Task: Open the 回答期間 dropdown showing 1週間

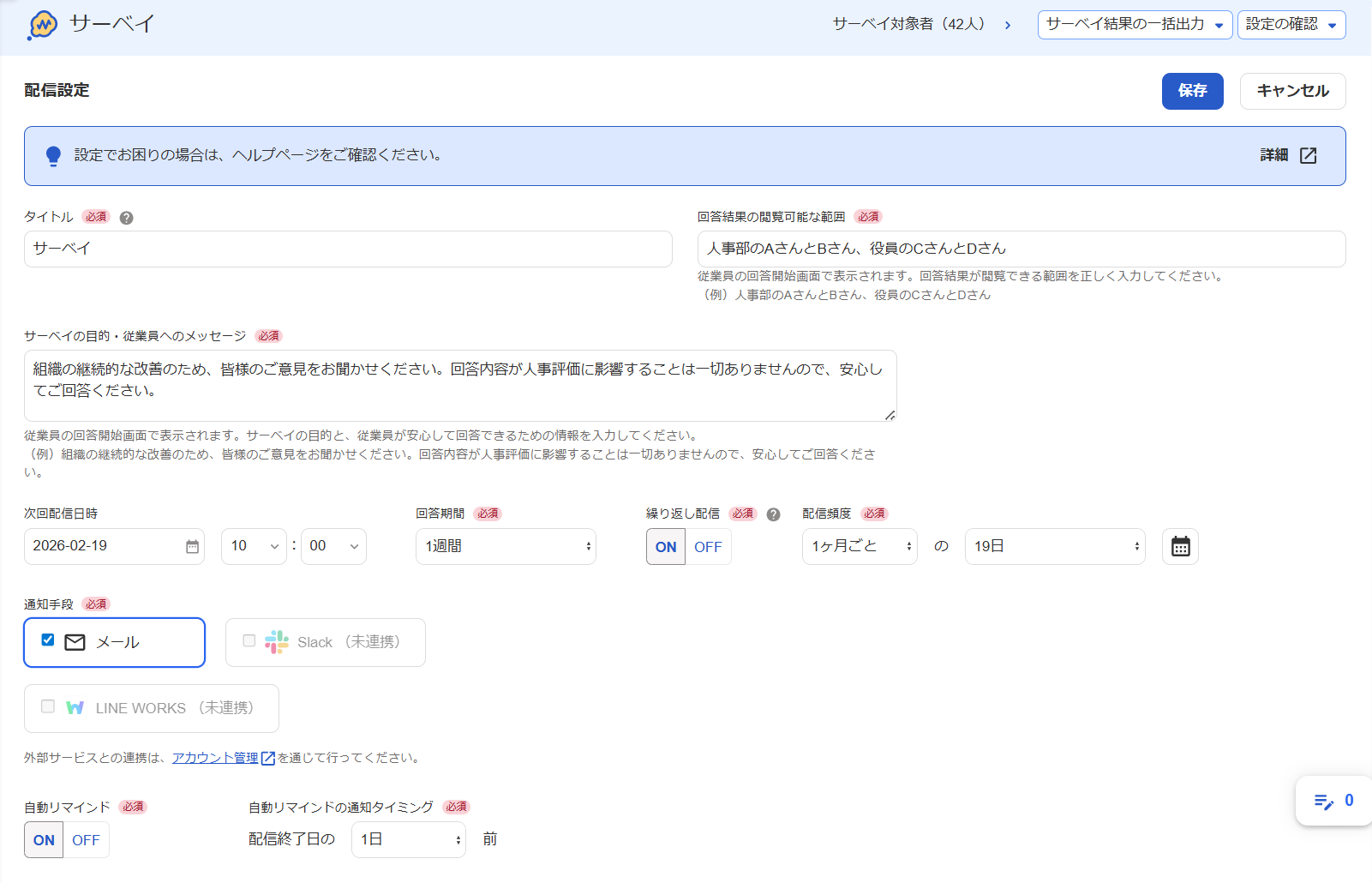Action: 506,547
